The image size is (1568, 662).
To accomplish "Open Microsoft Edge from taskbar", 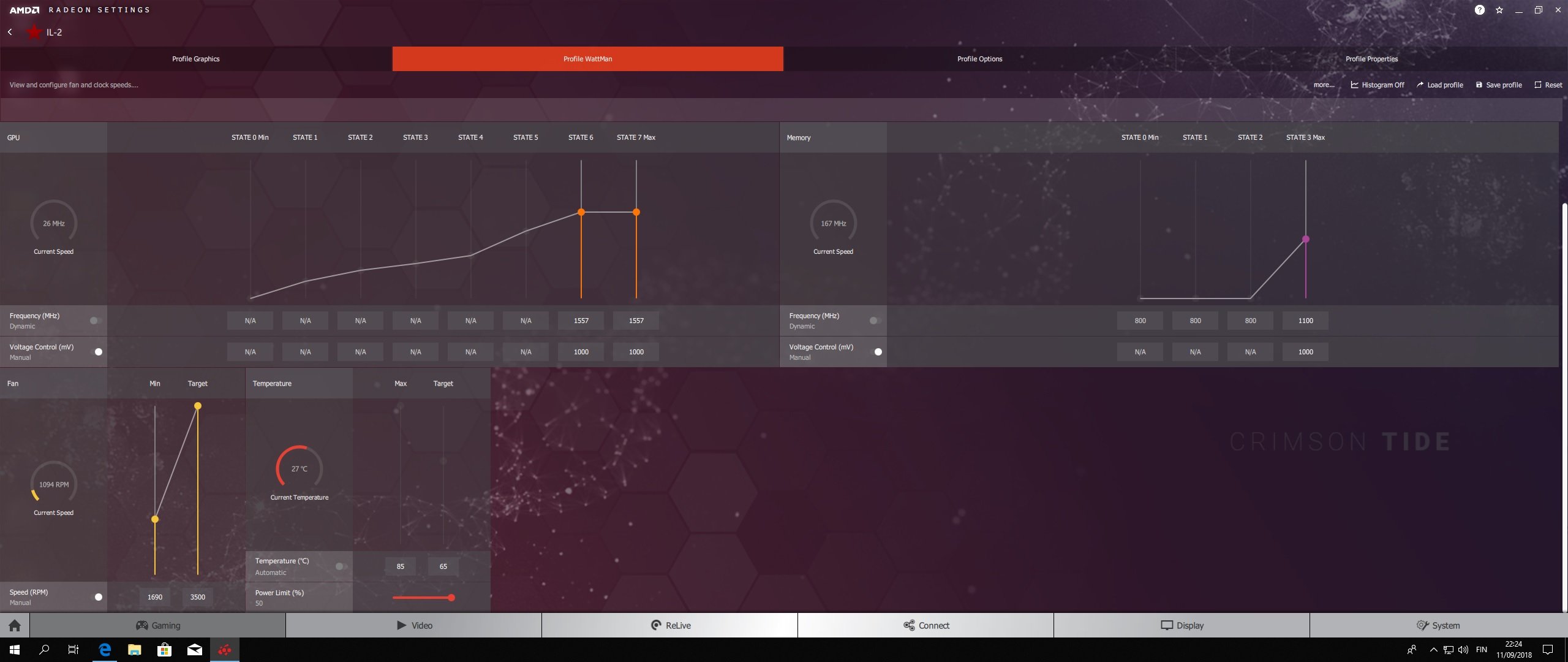I will 105,650.
